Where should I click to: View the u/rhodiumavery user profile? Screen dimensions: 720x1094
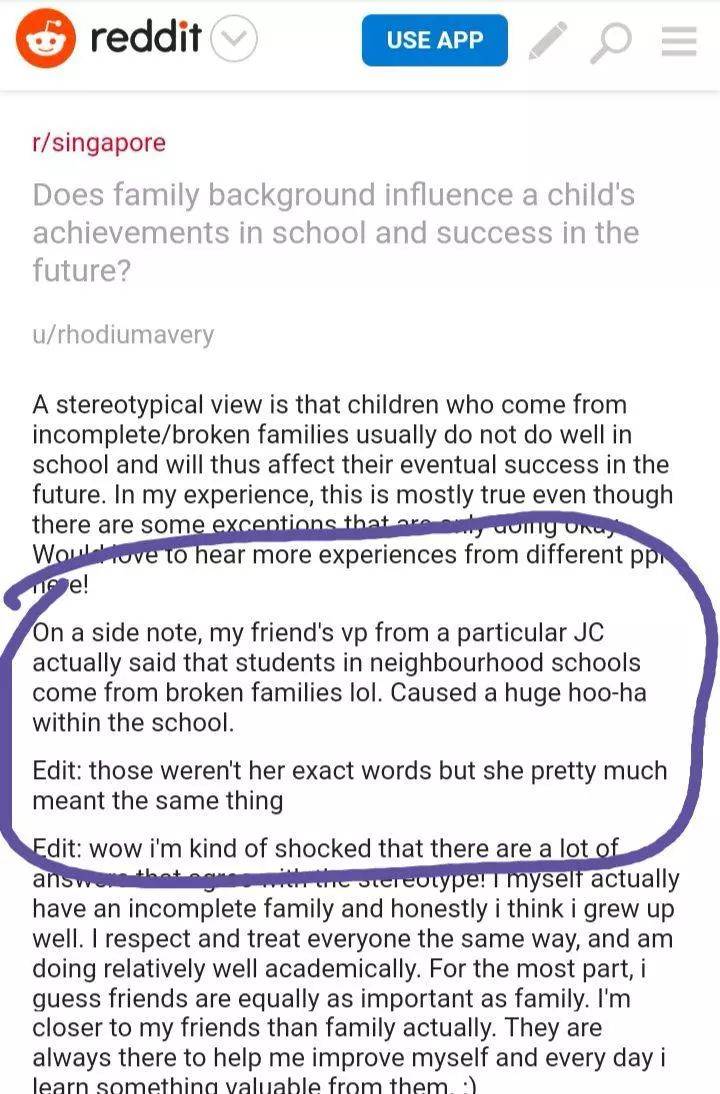tap(123, 334)
